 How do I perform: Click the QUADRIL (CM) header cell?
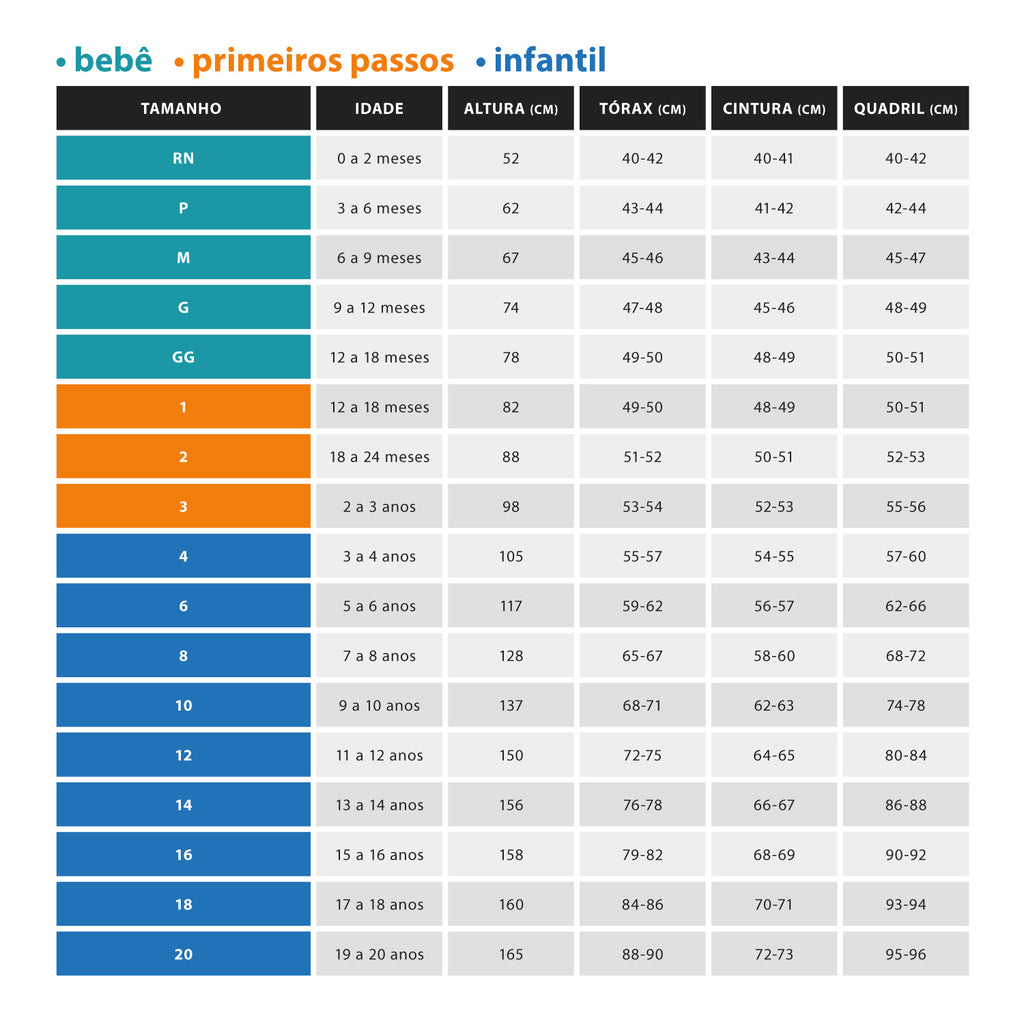905,108
